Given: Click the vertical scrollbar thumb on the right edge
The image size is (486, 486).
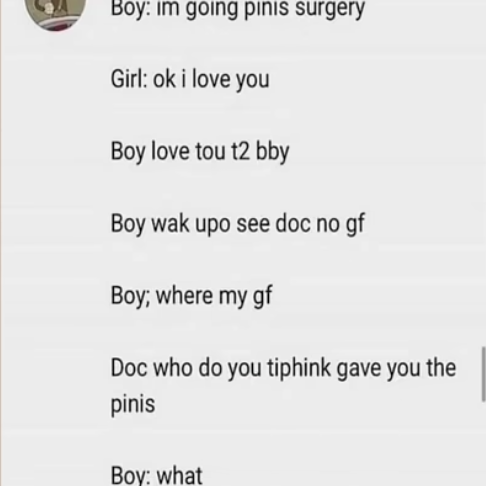Looking at the screenshot, I should 483,374.
